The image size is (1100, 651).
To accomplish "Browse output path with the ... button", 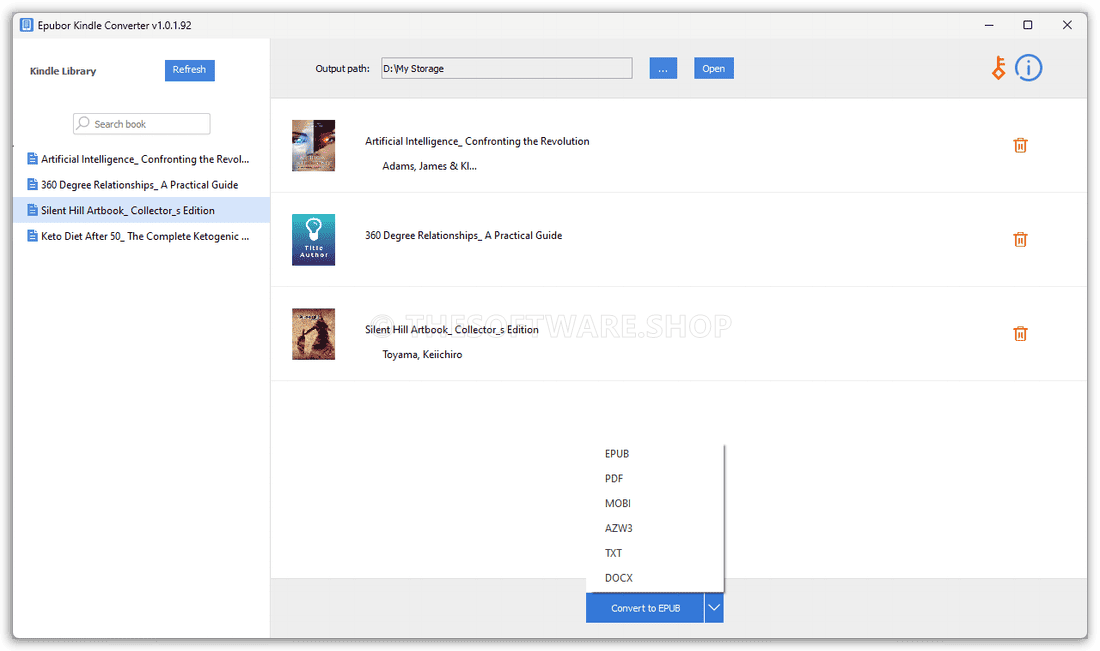I will click(x=663, y=68).
